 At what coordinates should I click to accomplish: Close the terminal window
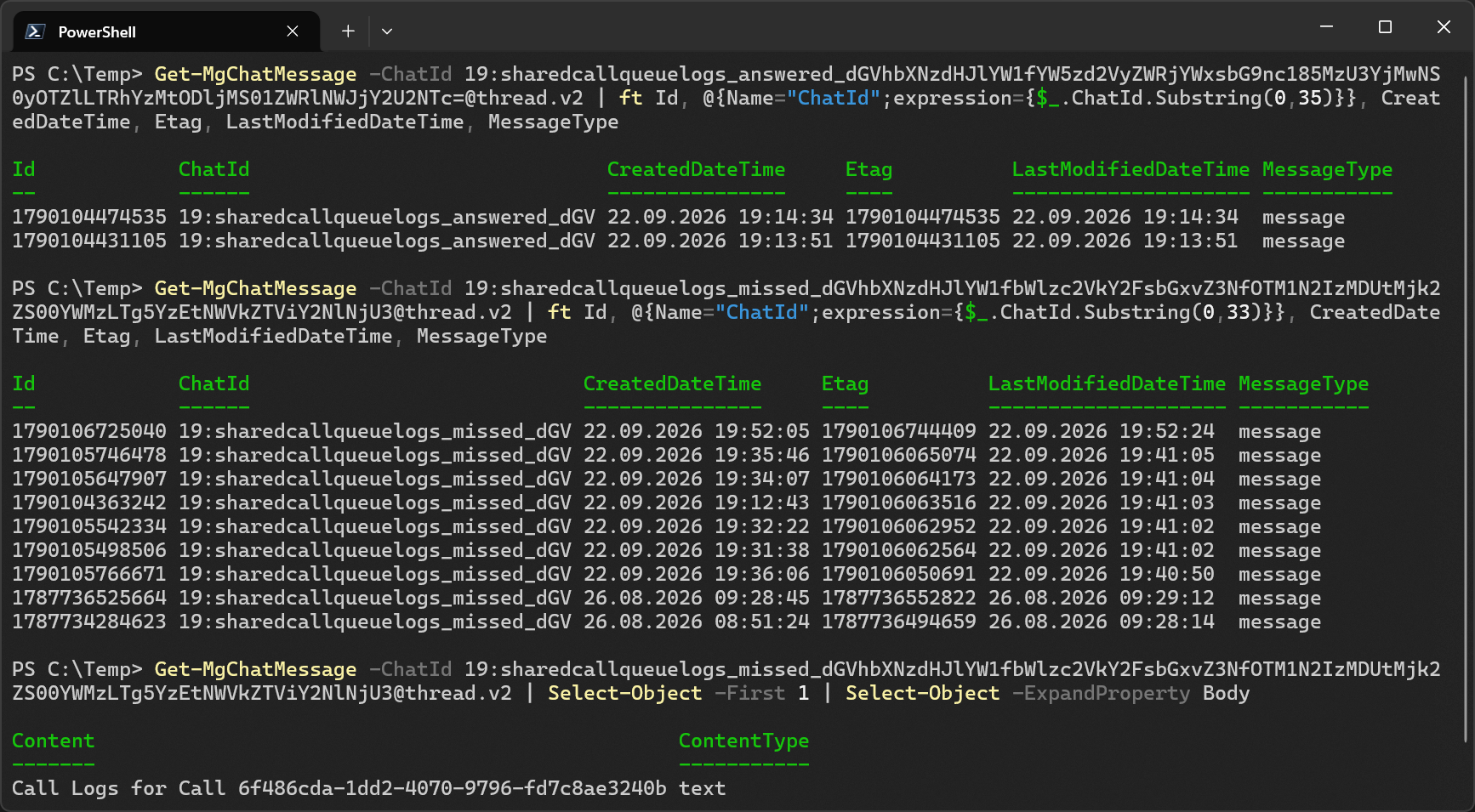(x=1444, y=27)
